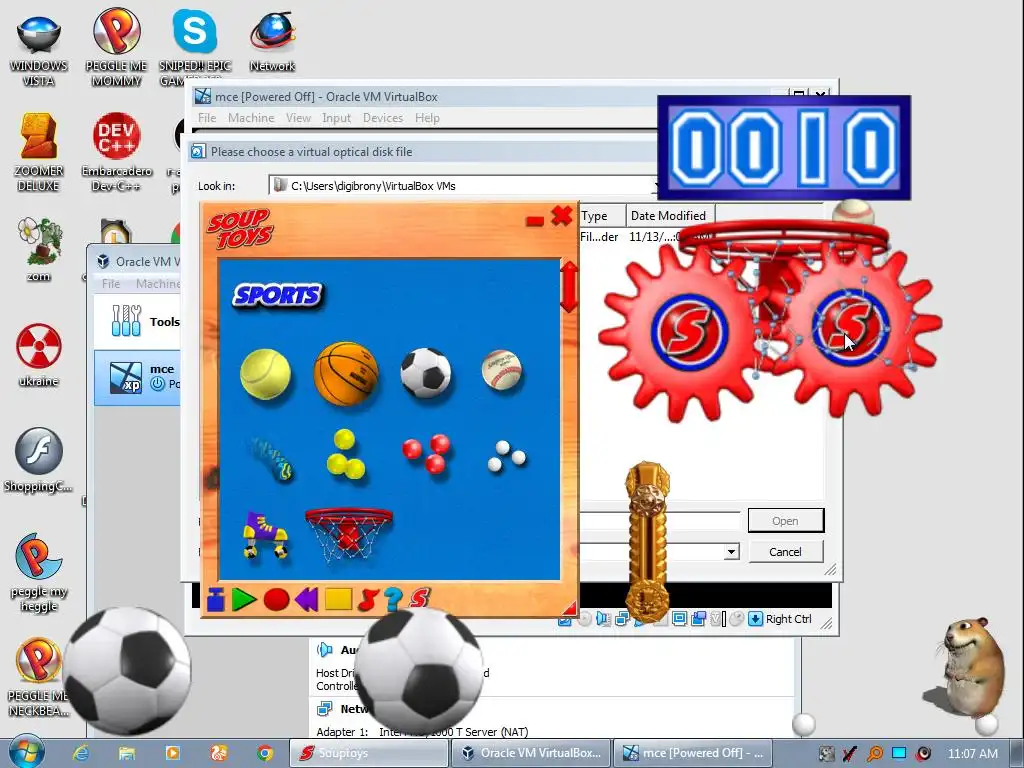Click the golden pillar toy
This screenshot has height=768, width=1024.
click(x=647, y=542)
